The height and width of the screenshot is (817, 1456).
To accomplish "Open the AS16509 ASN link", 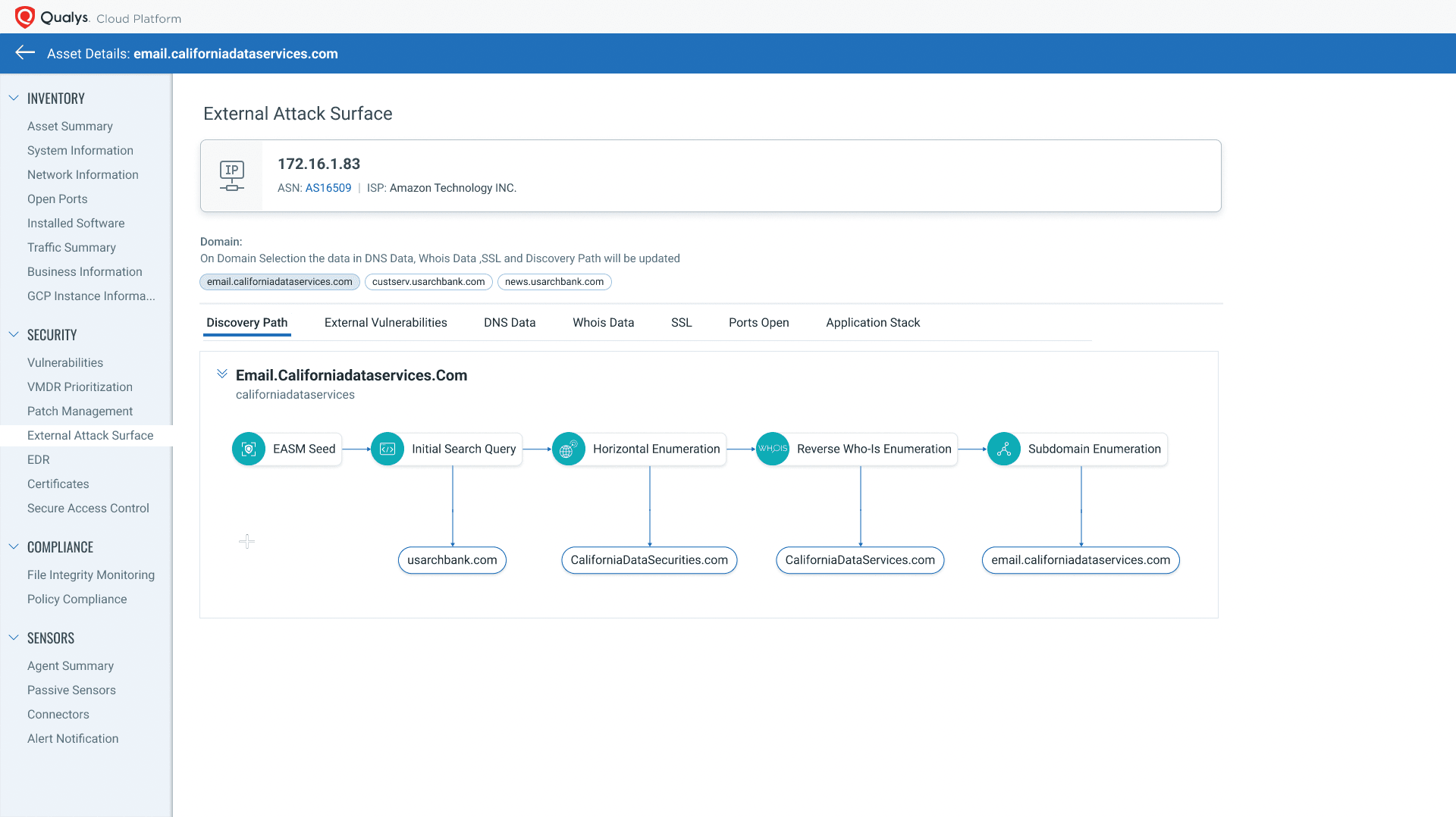I will pos(328,188).
